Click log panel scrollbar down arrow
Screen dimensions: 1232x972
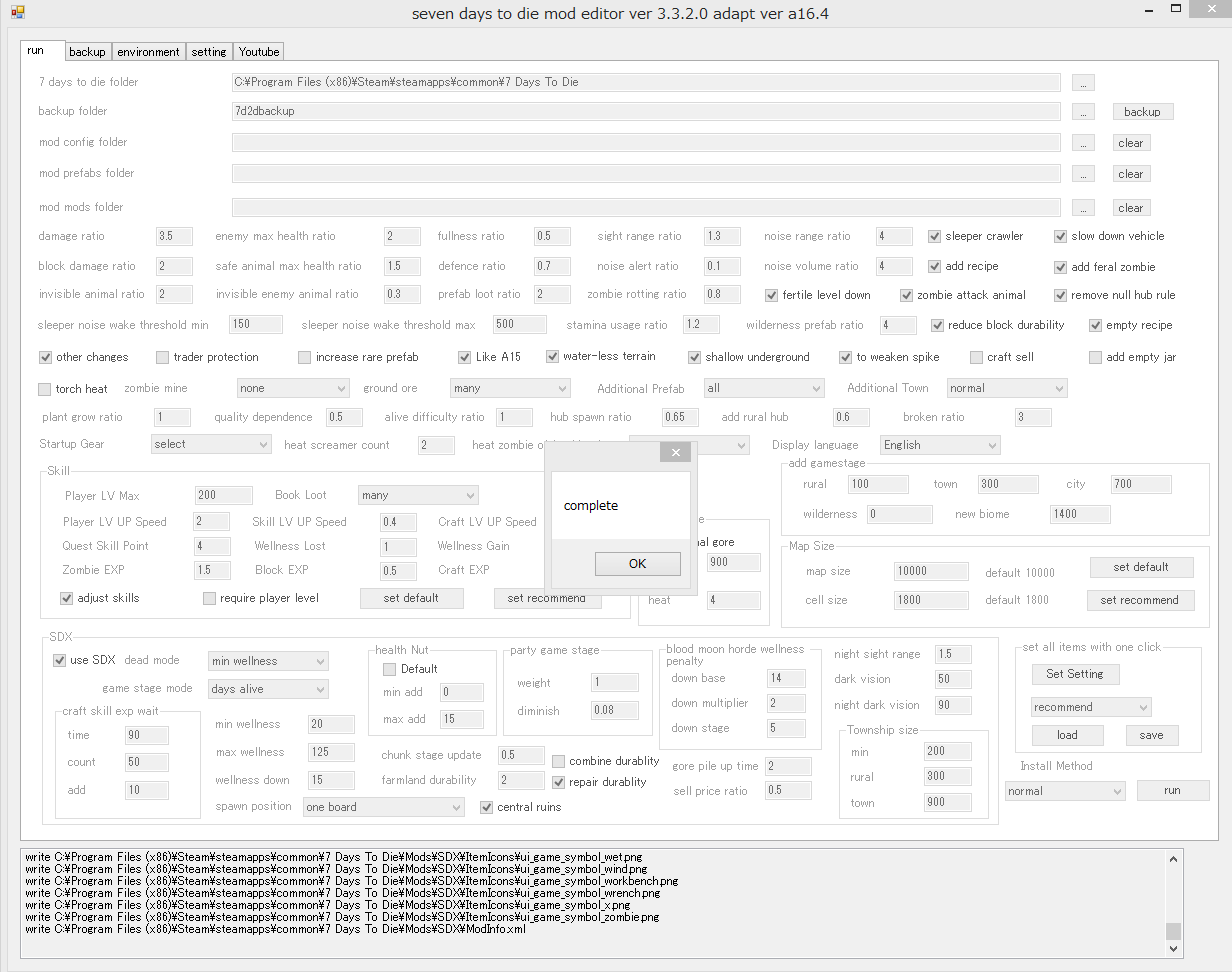point(1174,948)
